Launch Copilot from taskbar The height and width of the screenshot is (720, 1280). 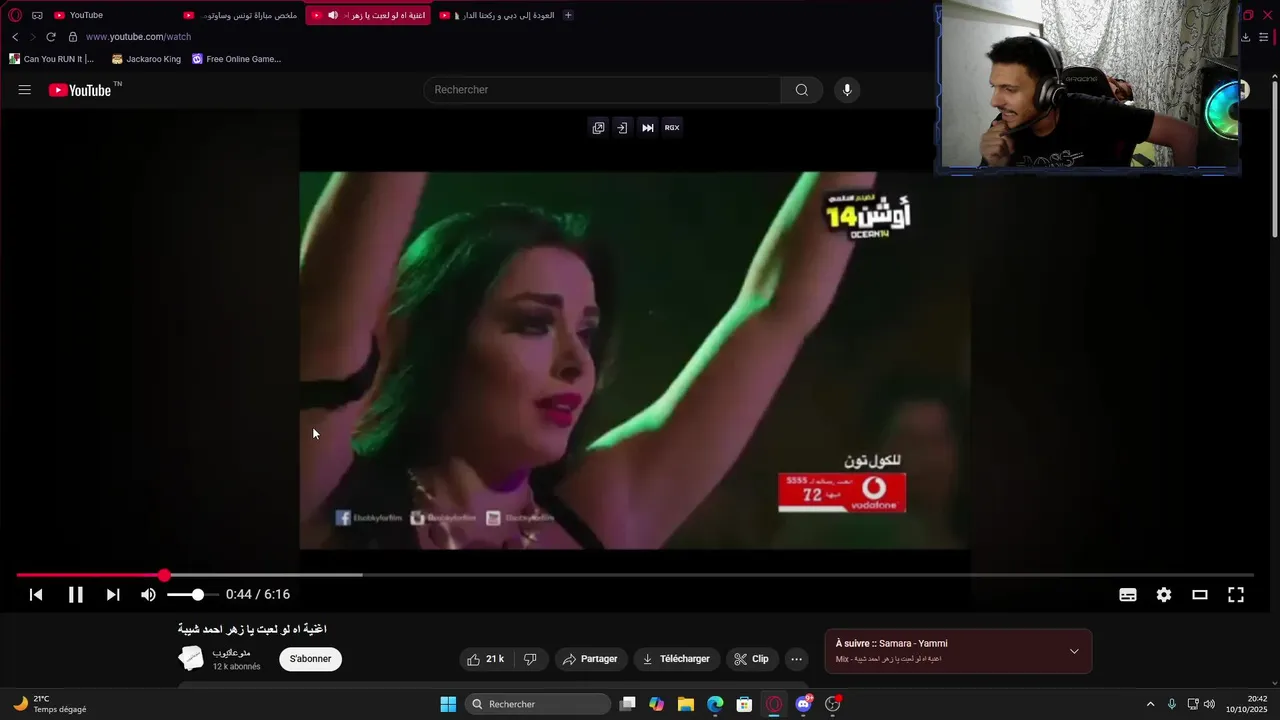click(x=656, y=704)
